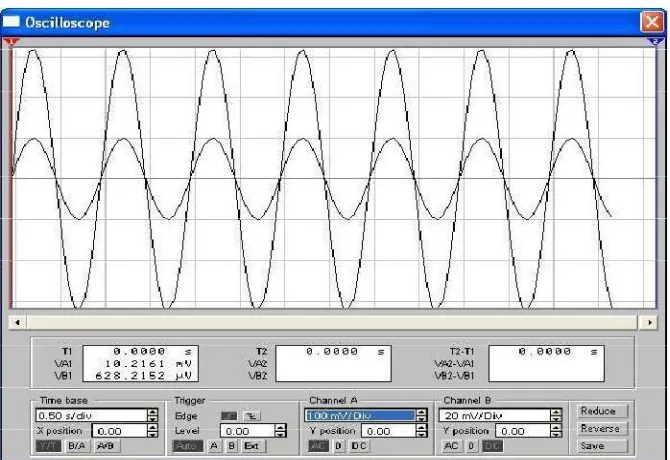Set the trigger source to Ext

tap(252, 446)
